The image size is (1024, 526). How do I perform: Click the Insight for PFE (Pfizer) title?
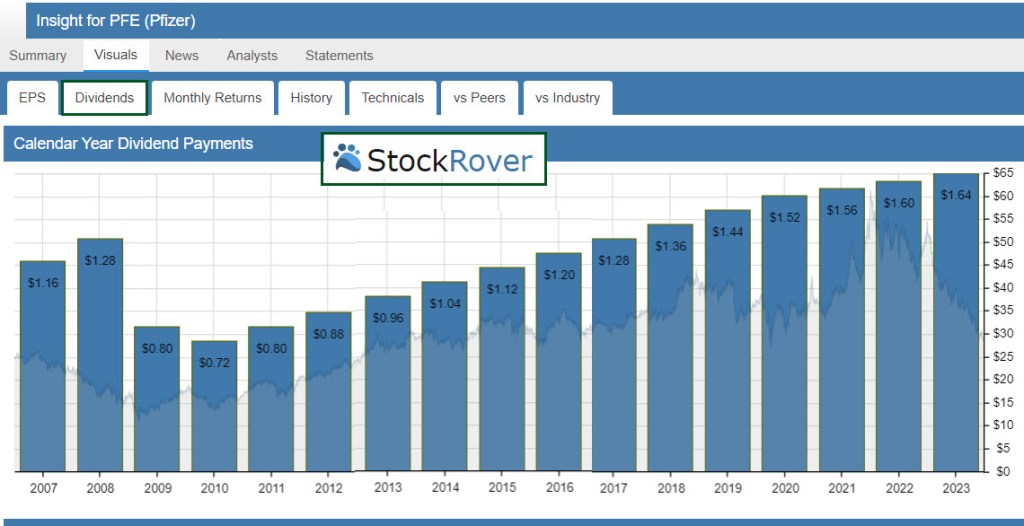pyautogui.click(x=116, y=20)
